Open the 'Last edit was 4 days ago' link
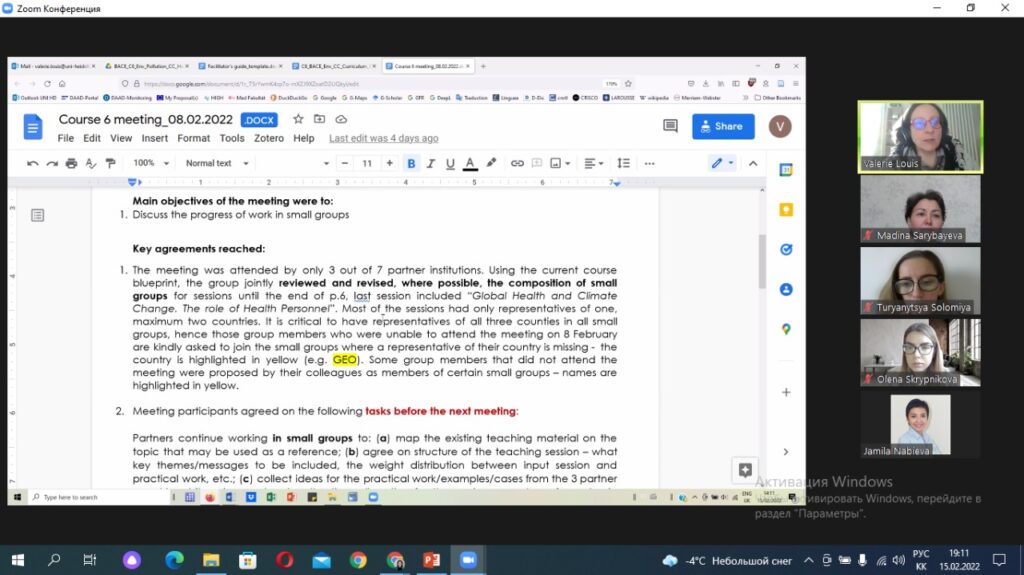 point(384,139)
